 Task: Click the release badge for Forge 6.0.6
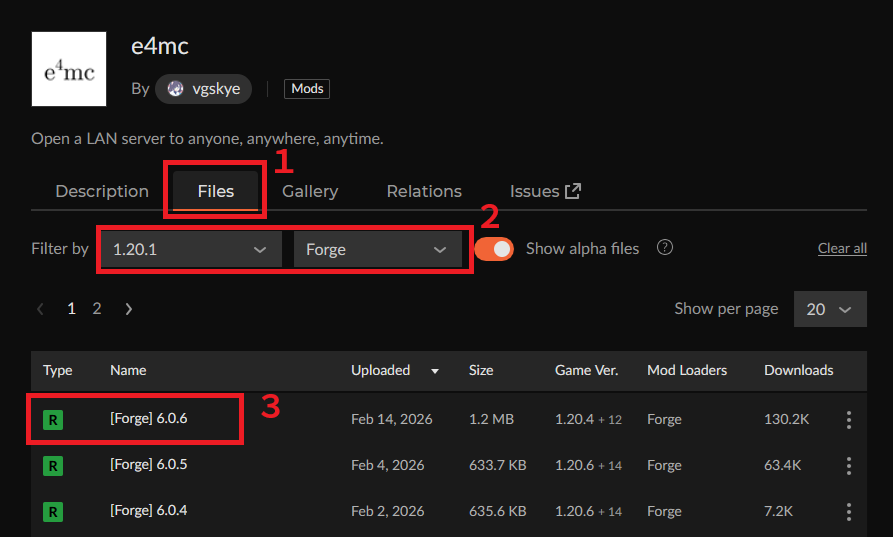coord(53,420)
